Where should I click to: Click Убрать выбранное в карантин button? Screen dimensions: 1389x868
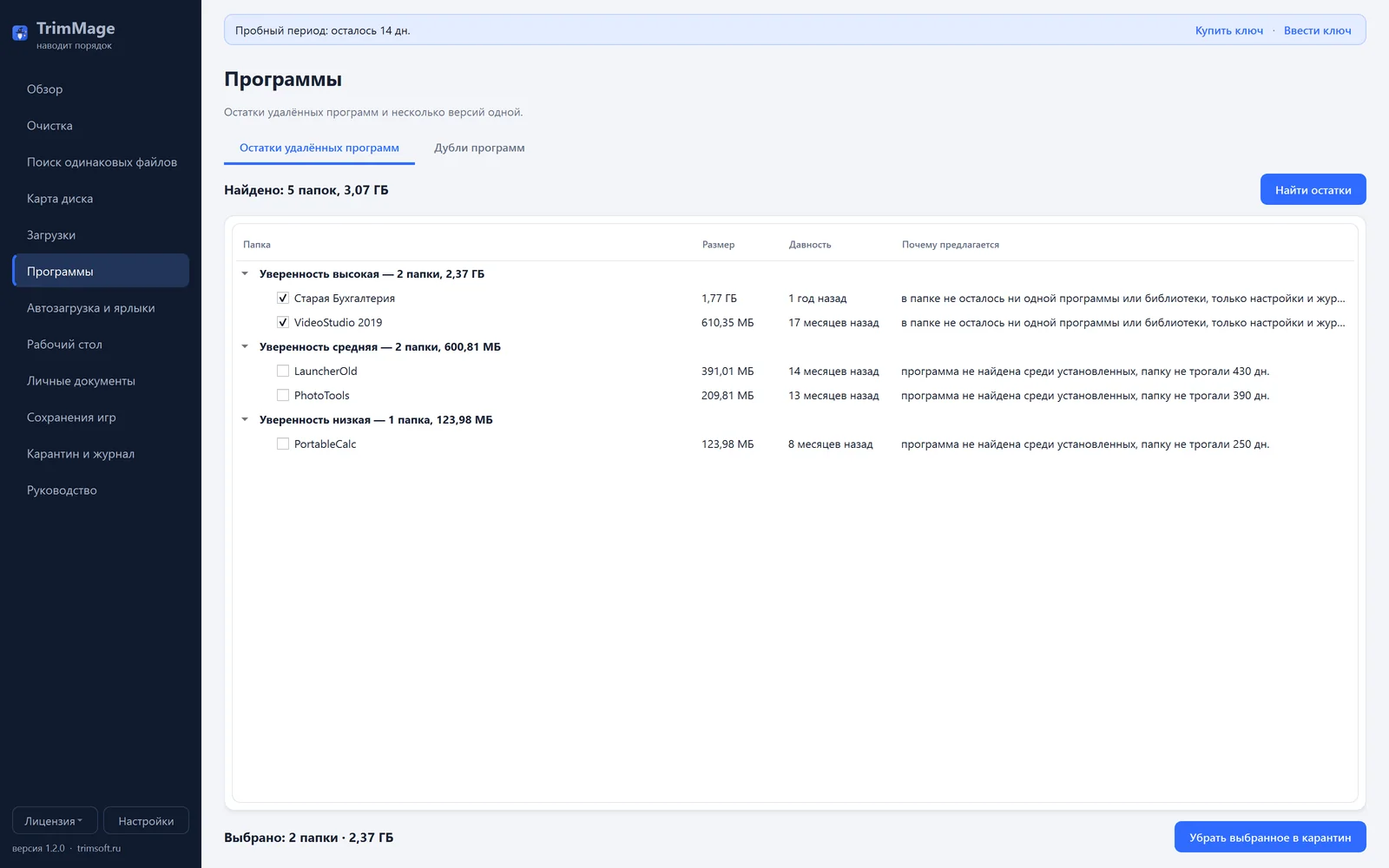tap(1270, 837)
